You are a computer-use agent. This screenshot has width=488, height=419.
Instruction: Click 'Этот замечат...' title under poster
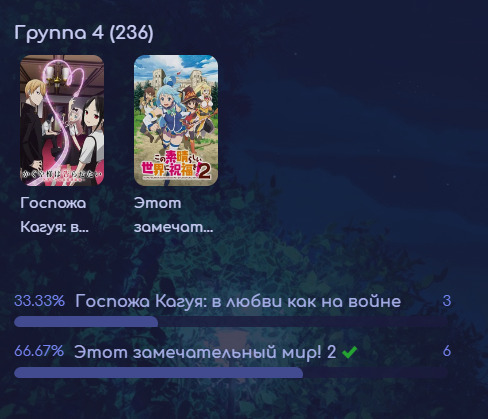[x=173, y=215]
